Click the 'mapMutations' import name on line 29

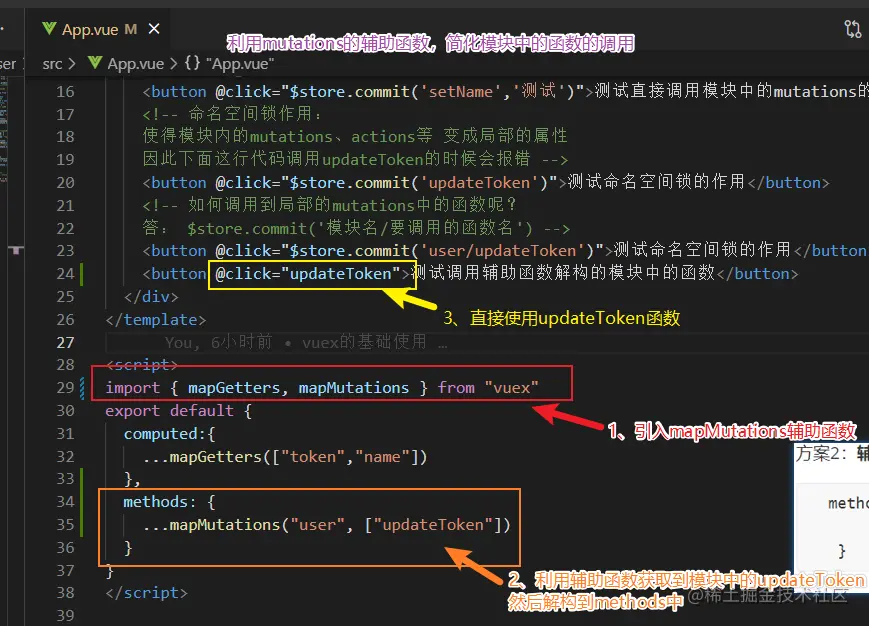[x=354, y=388]
